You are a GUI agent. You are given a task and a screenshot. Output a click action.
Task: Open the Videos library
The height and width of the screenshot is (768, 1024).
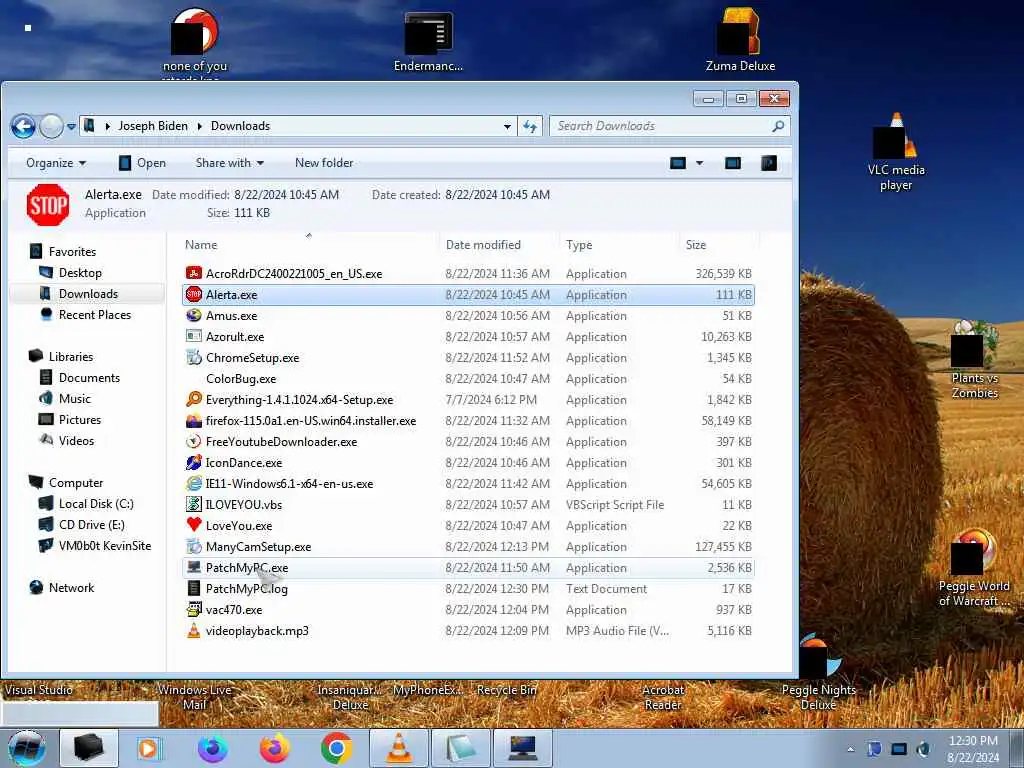(67, 441)
